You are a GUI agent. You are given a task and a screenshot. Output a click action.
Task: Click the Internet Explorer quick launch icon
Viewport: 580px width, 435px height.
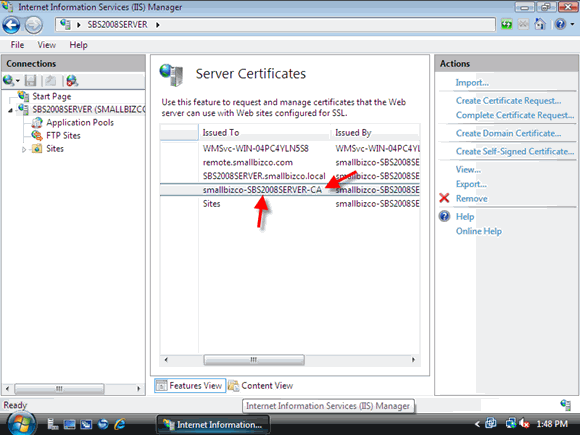120,424
